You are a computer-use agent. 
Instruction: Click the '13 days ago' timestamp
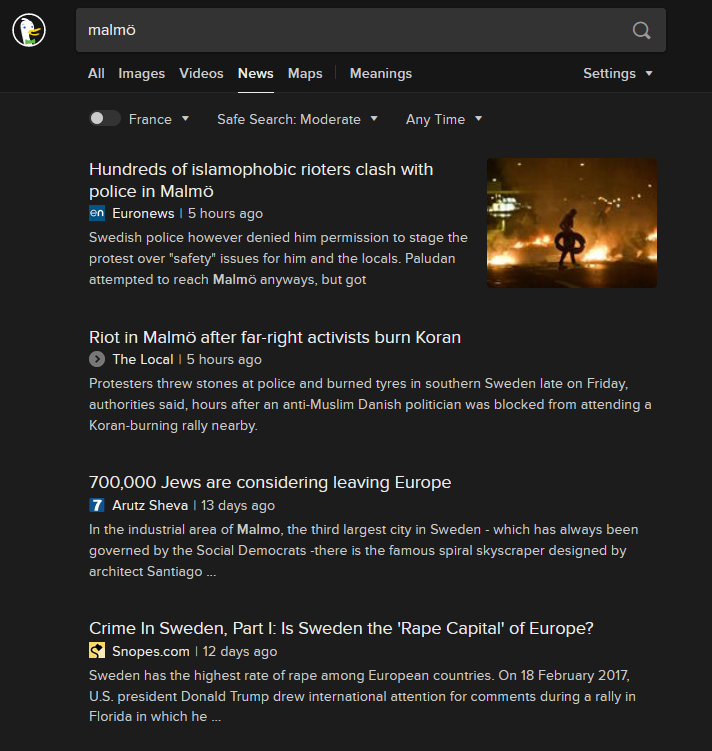tap(238, 506)
